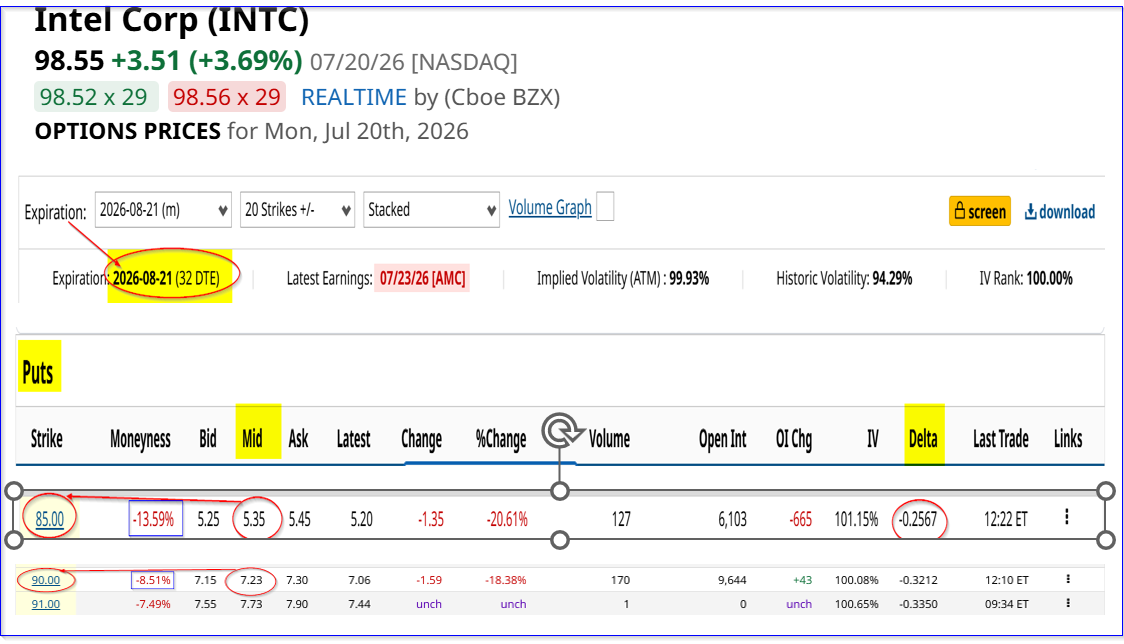The height and width of the screenshot is (644, 1124).
Task: Click the mid price 5.35
Action: [x=254, y=519]
